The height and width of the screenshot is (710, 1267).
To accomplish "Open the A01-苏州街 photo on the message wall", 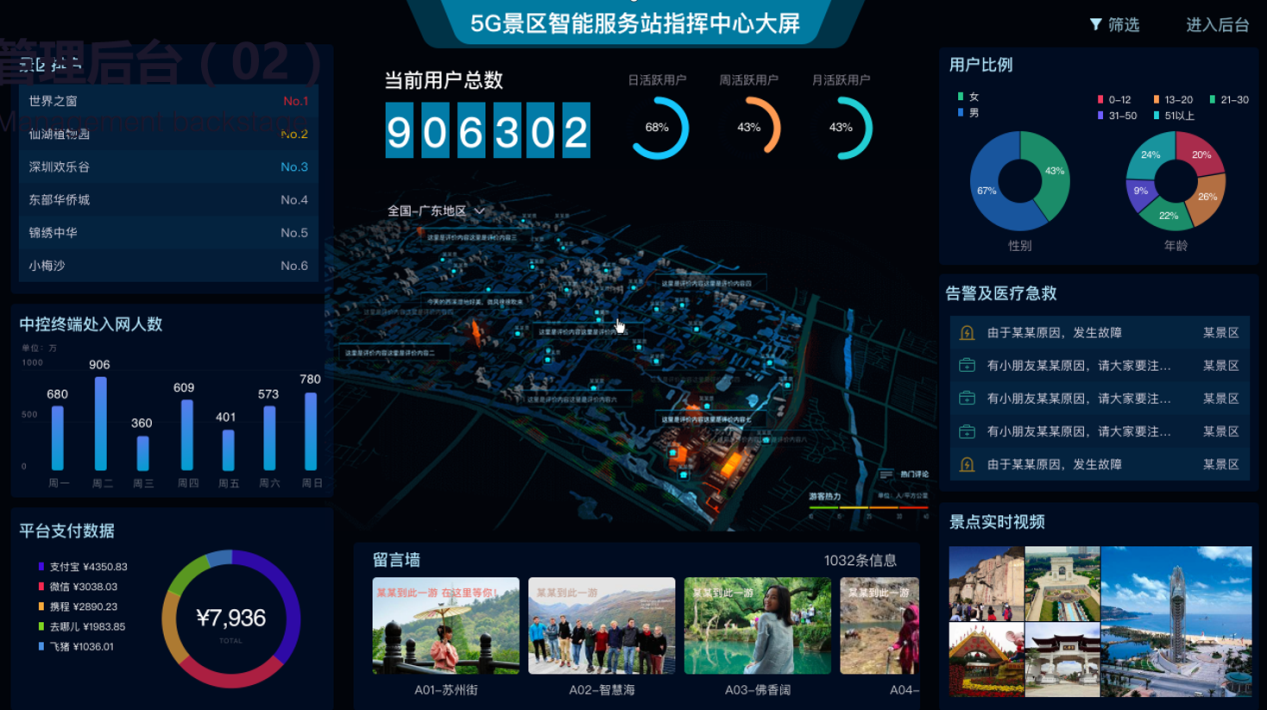I will pos(444,624).
